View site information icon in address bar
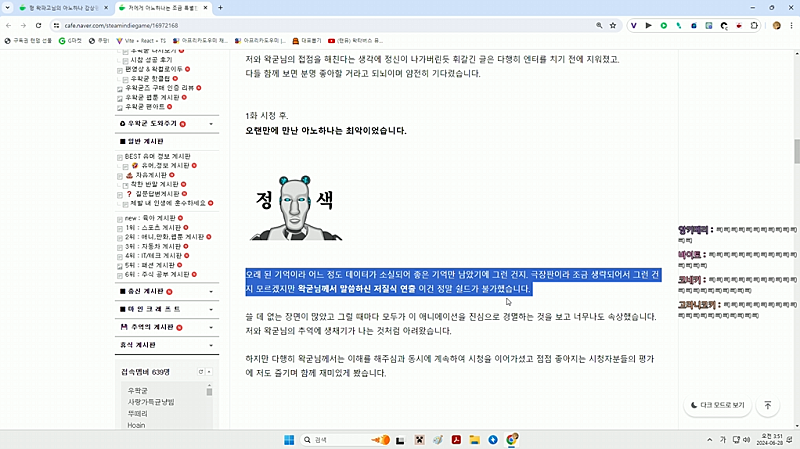The width and height of the screenshot is (800, 449). (x=56, y=26)
